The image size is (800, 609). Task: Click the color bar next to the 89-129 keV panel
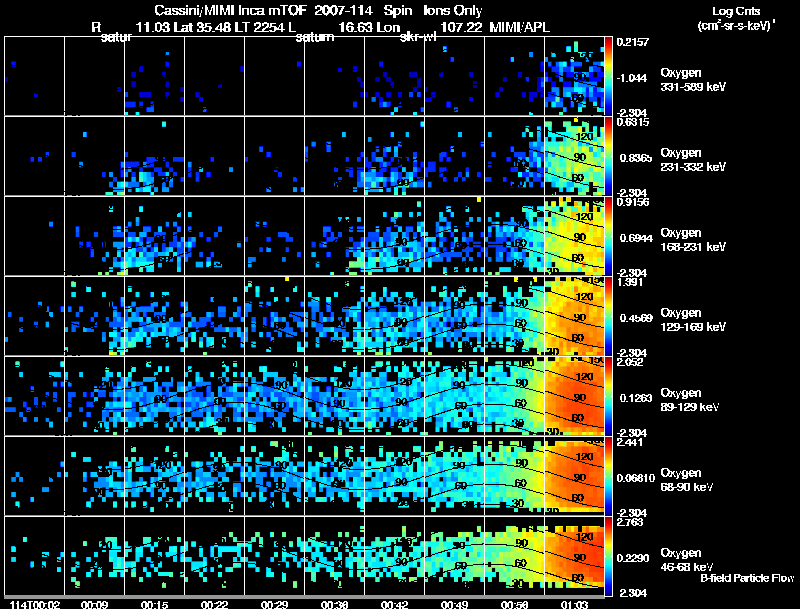(x=608, y=396)
